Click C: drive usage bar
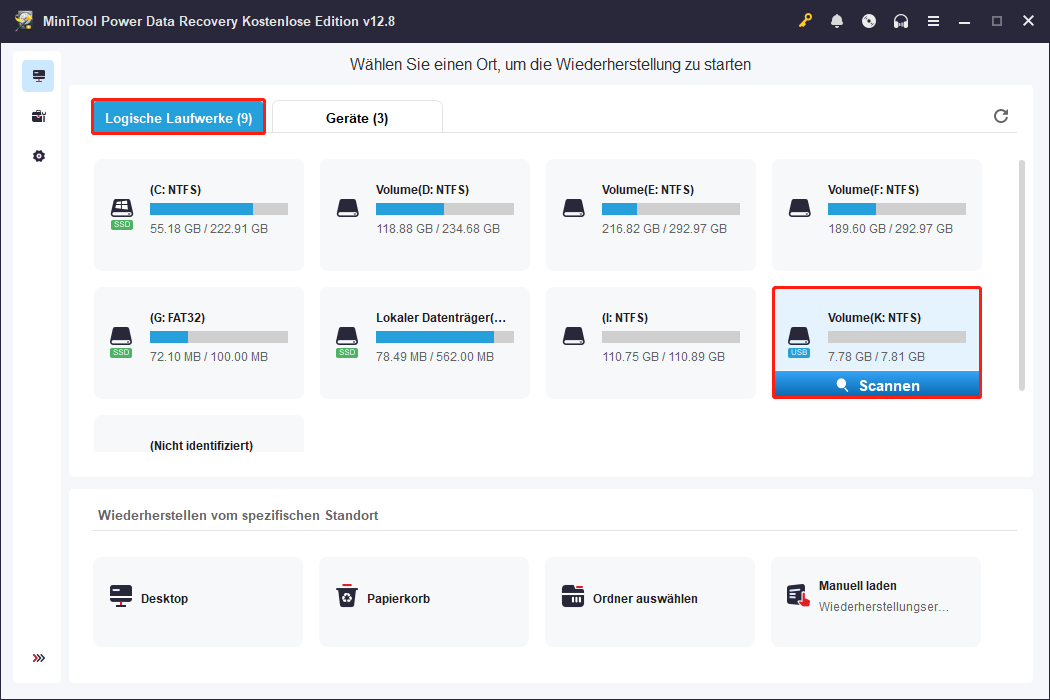This screenshot has width=1050, height=700. (219, 209)
